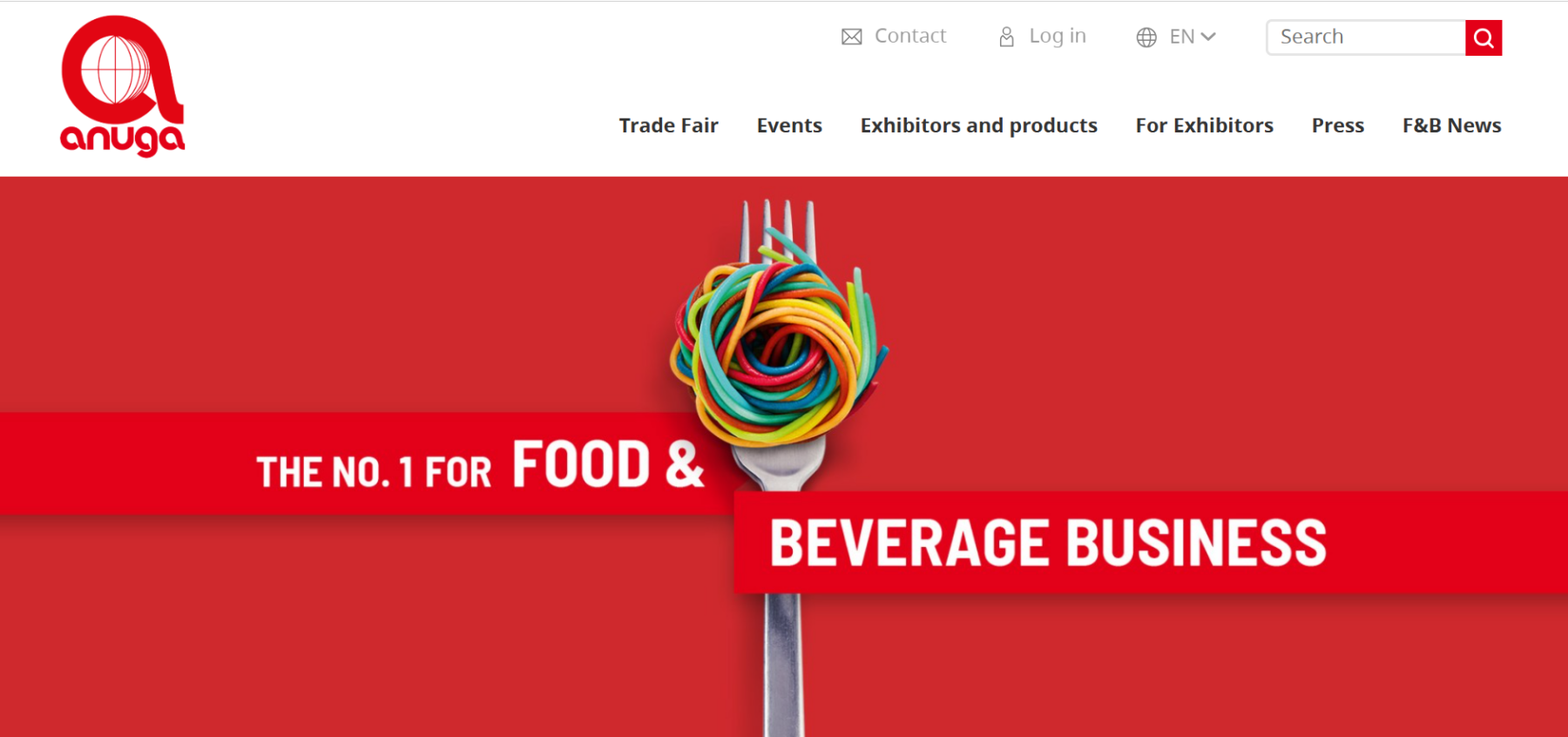Follow the Log in link
Screen dimensions: 1568x737
click(x=1058, y=36)
